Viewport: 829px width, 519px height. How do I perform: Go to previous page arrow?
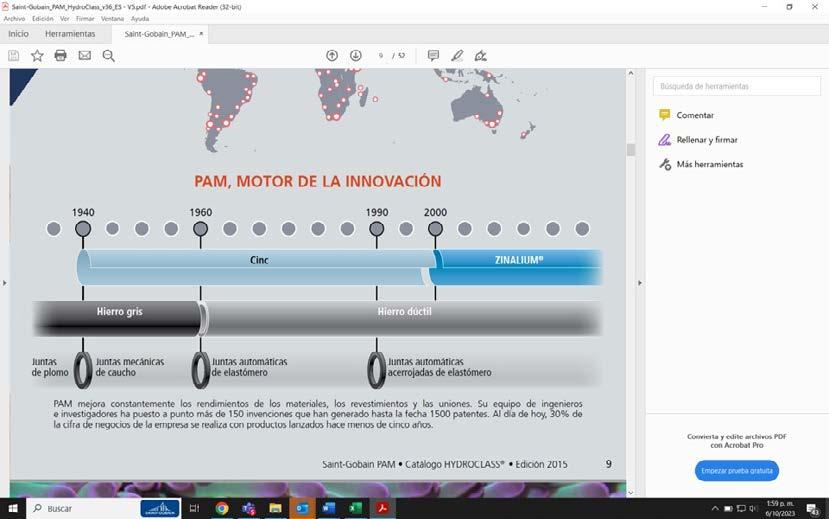tap(332, 55)
